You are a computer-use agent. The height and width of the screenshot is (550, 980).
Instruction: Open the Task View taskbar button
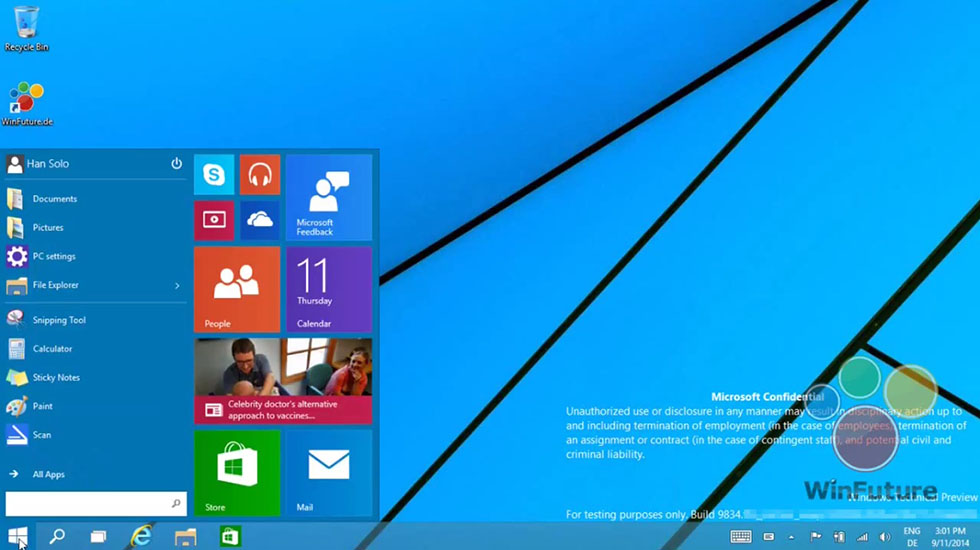(x=99, y=537)
